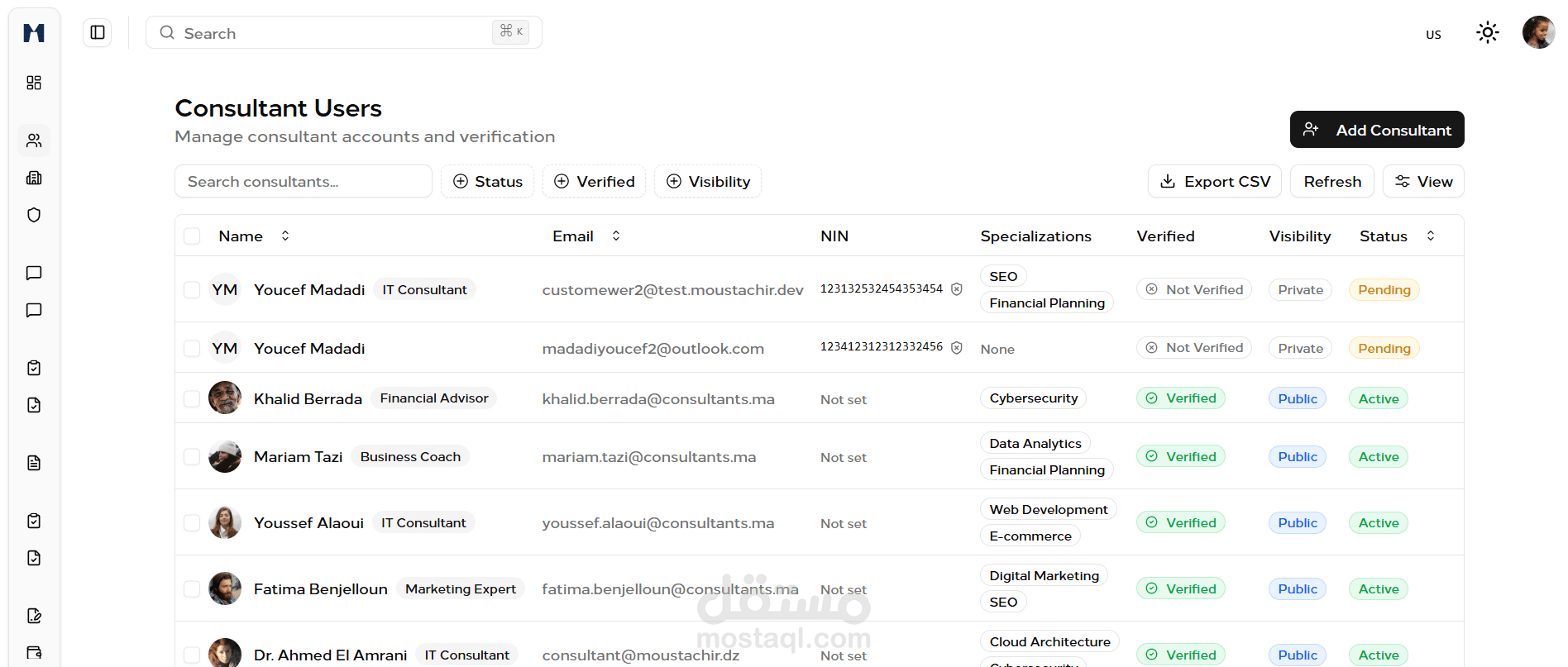Toggle the sidebar panel icon
The width and height of the screenshot is (1568, 667).
(x=98, y=32)
